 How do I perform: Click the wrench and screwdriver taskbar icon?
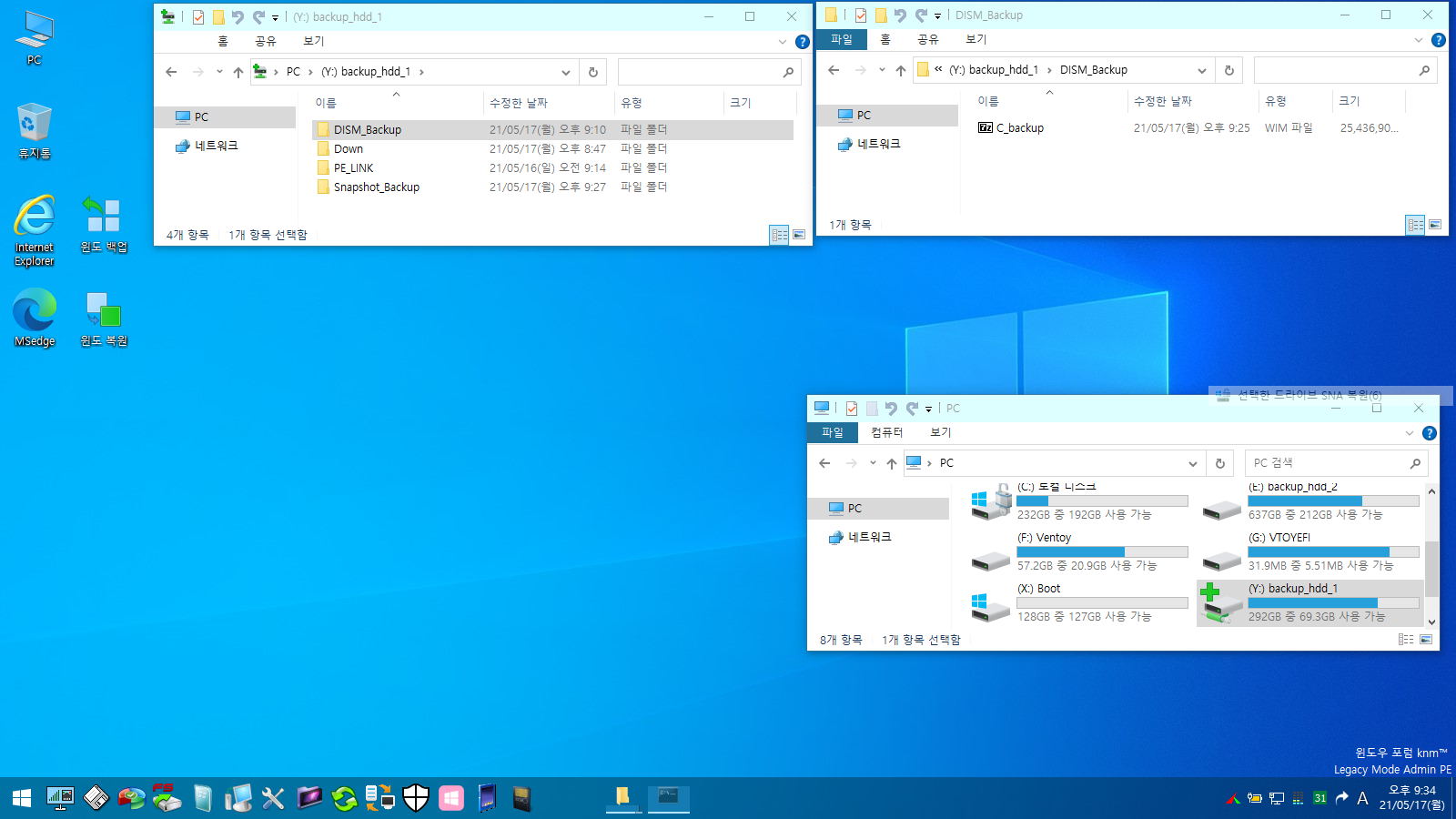pos(273,798)
